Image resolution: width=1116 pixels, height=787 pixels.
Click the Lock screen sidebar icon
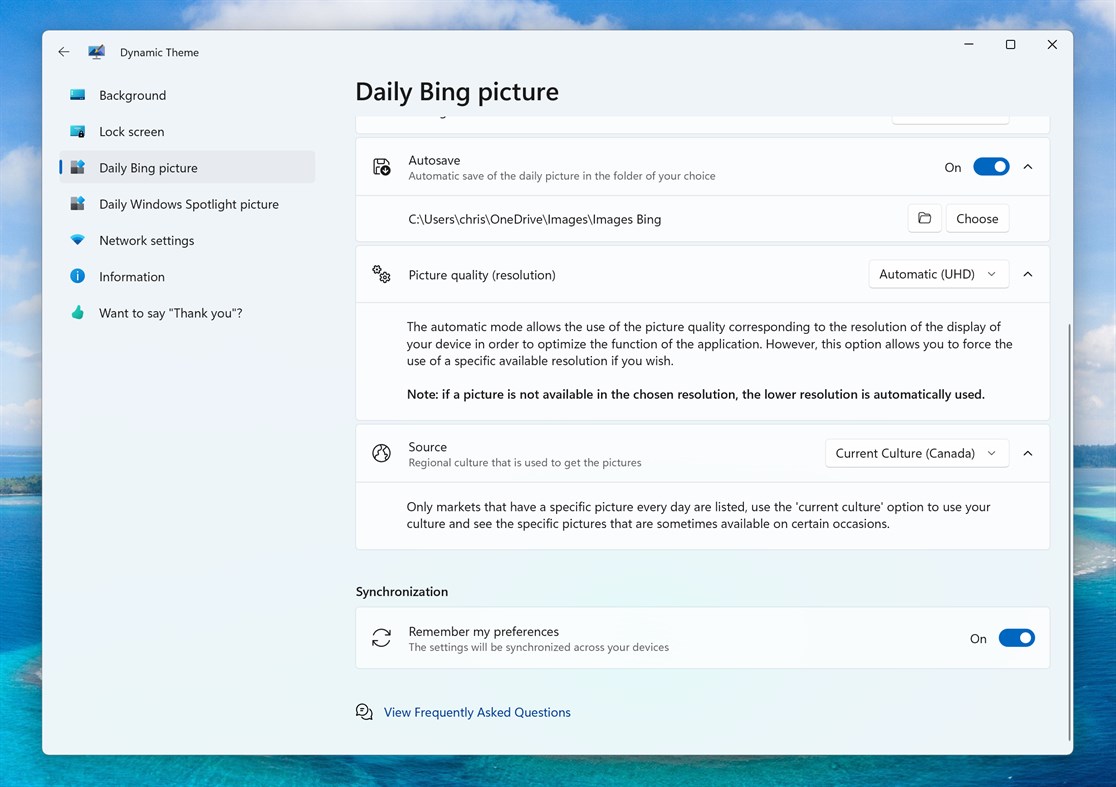(x=78, y=131)
